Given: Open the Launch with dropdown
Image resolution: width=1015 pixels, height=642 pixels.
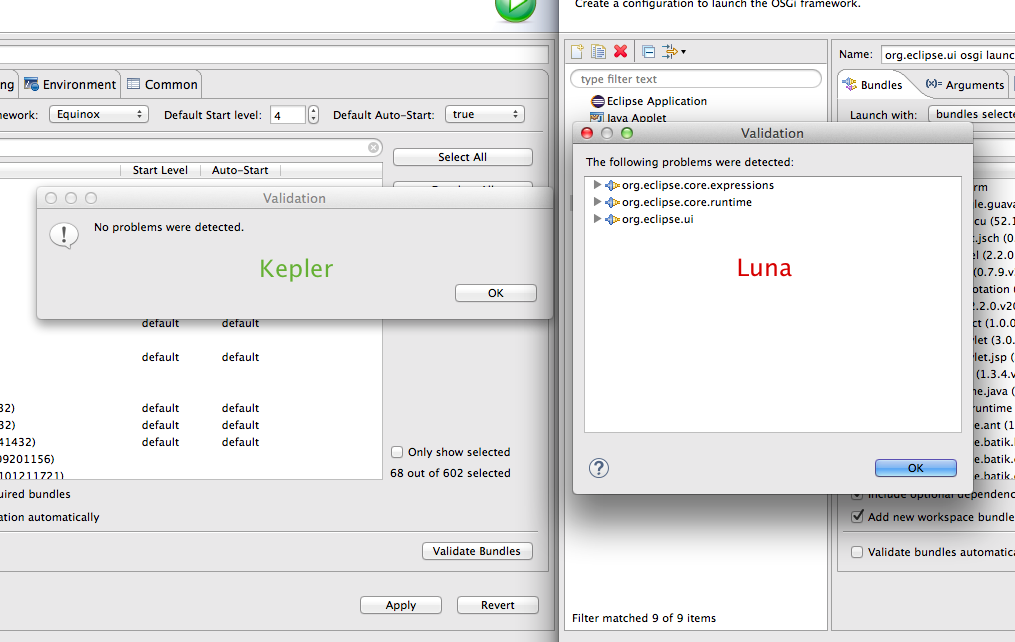Looking at the screenshot, I should [971, 114].
